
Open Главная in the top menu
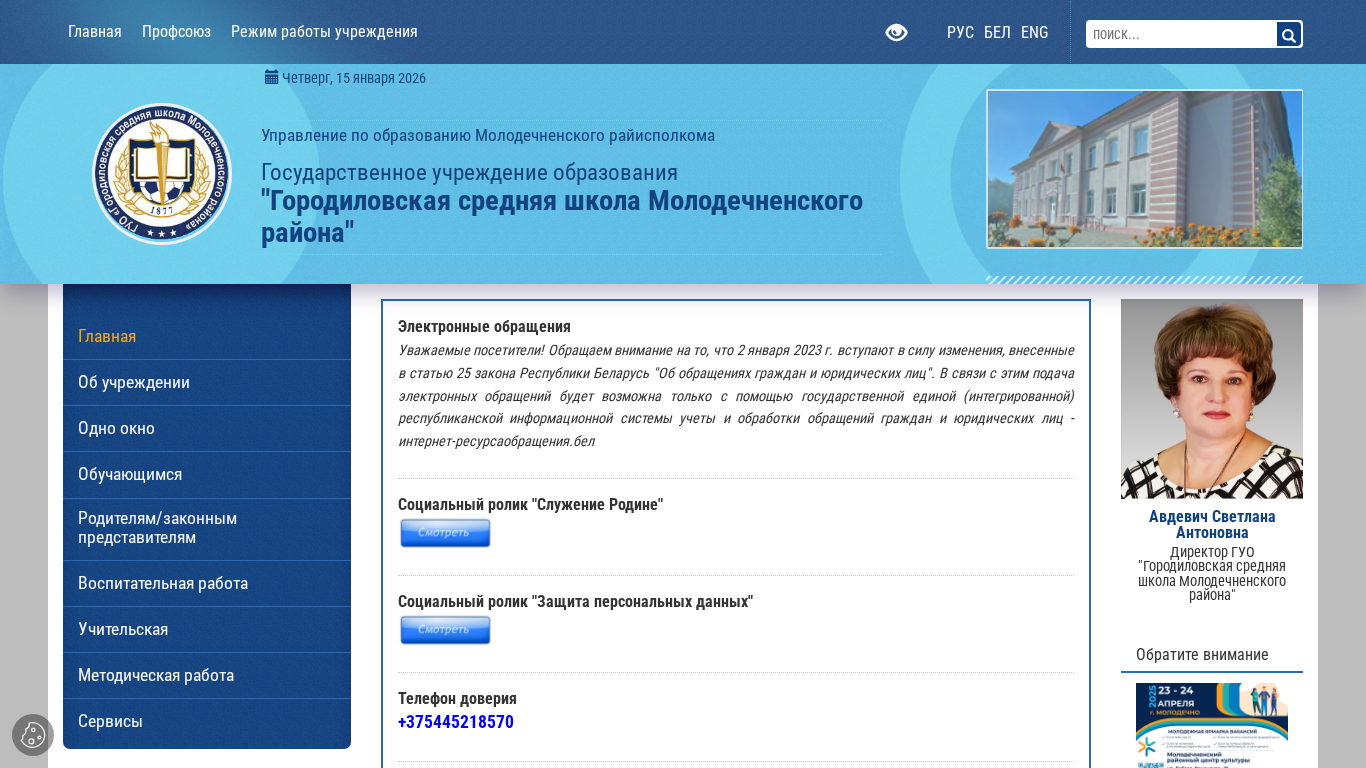tap(95, 32)
